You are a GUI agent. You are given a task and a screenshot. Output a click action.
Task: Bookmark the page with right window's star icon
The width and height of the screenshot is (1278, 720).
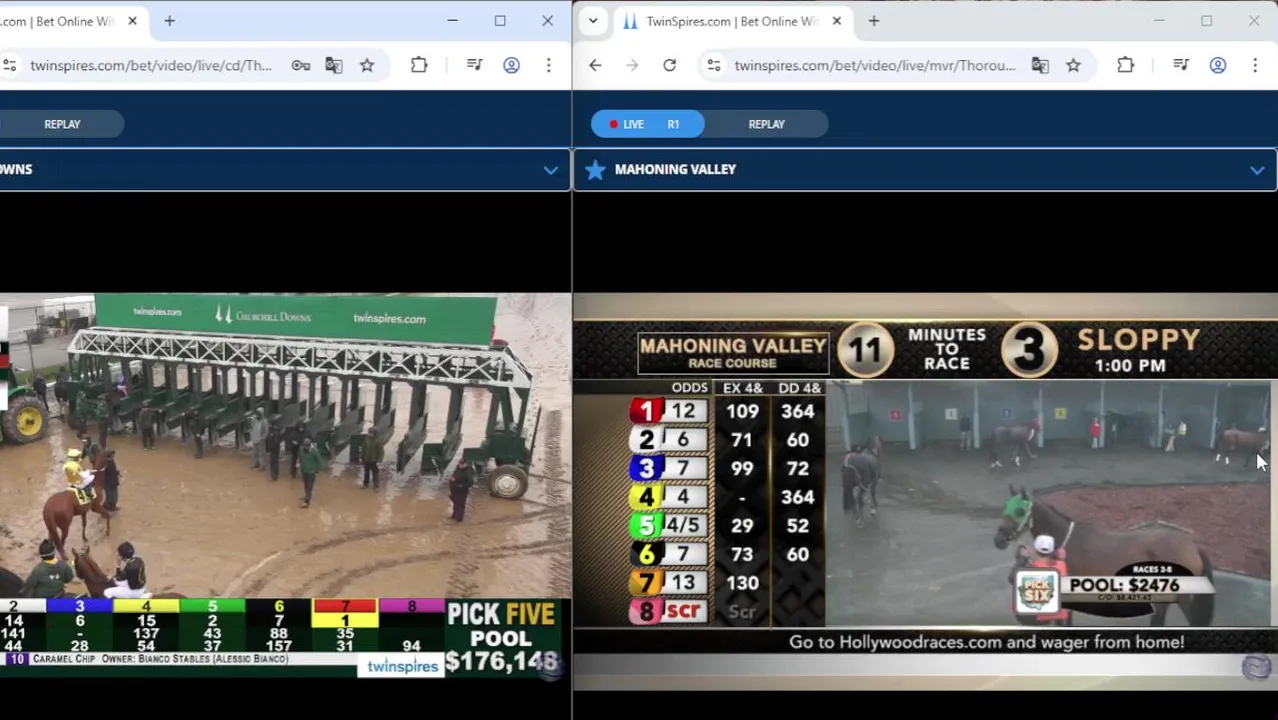click(1073, 66)
